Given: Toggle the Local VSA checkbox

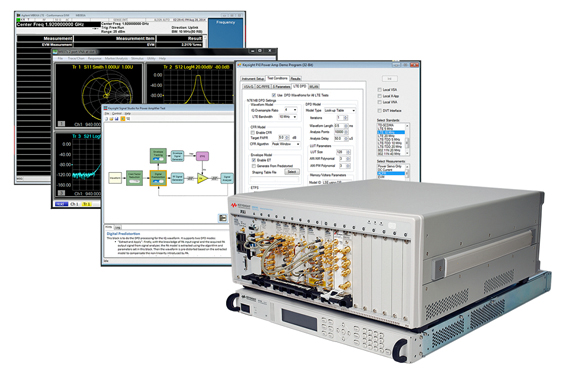Looking at the screenshot, I should pos(379,90).
